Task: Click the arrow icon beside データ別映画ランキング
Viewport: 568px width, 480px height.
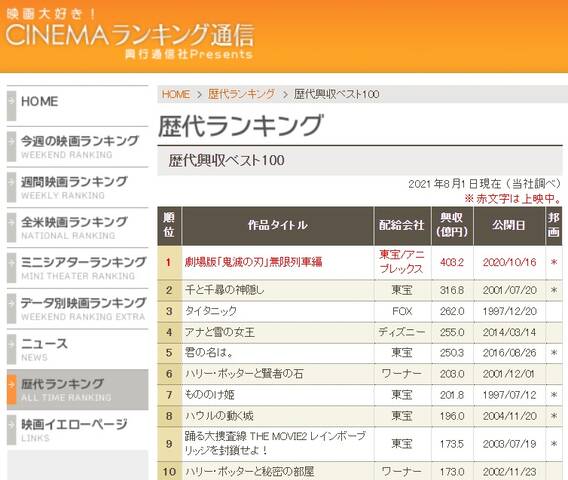Action: pos(12,309)
